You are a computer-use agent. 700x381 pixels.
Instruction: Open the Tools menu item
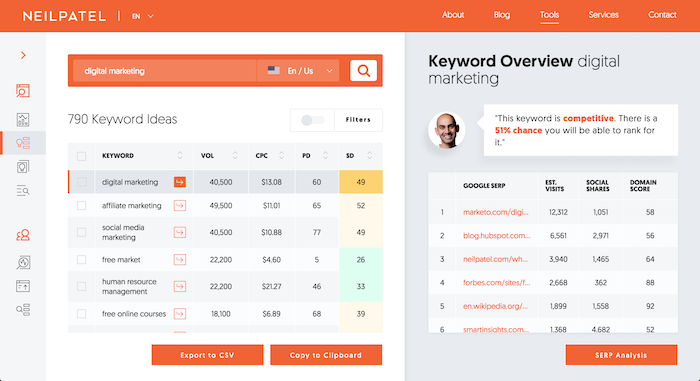coord(549,15)
